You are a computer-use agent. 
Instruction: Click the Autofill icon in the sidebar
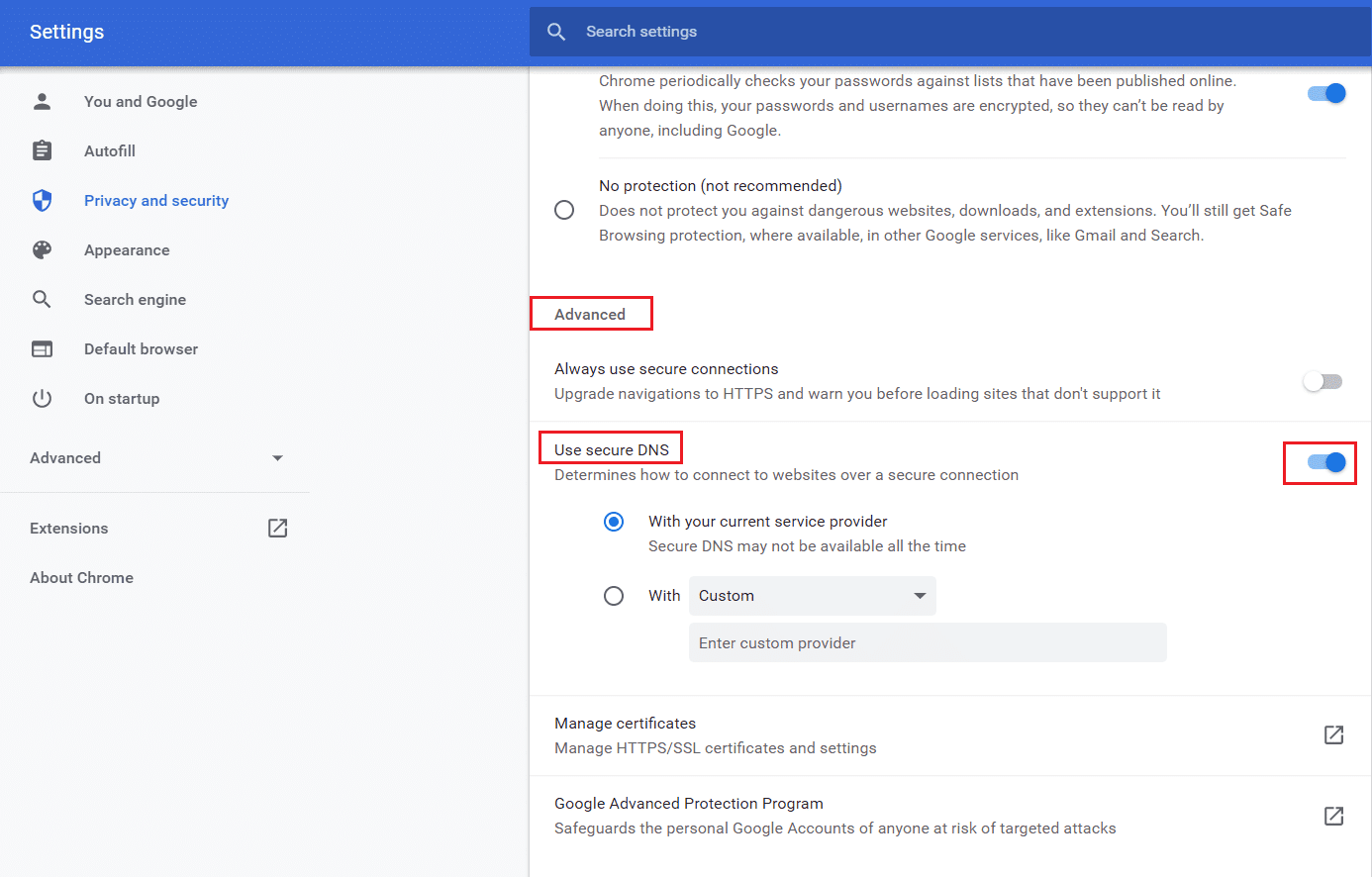42,150
